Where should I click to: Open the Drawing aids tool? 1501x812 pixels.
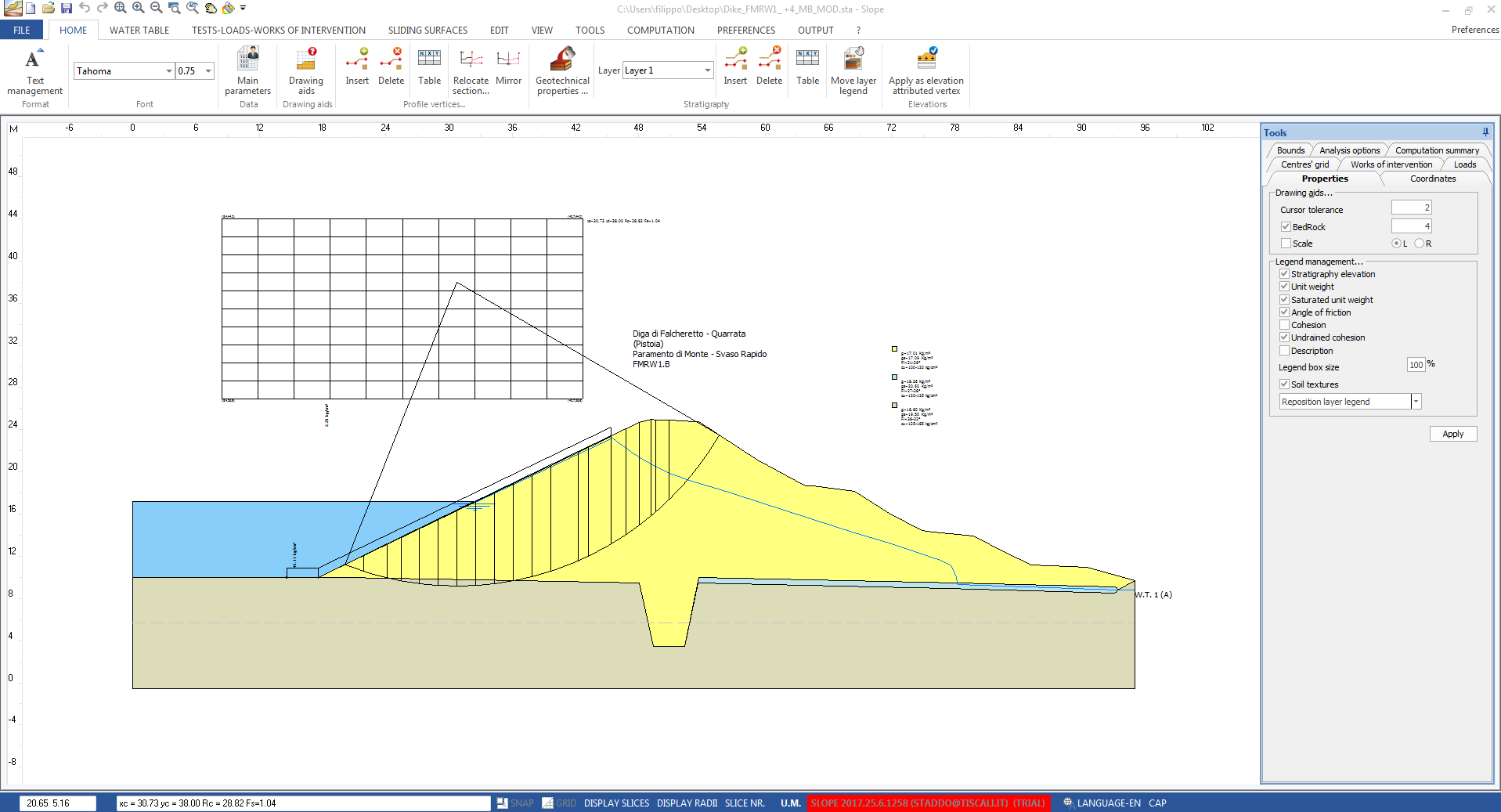point(305,70)
